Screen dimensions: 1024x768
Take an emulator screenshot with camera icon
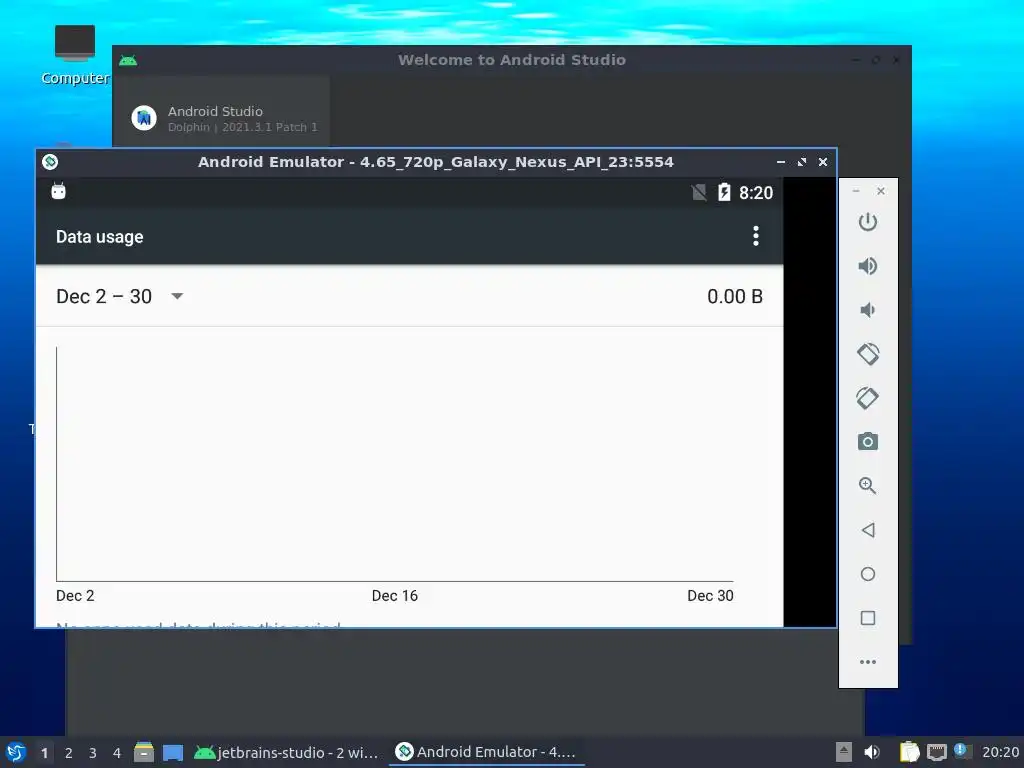[x=867, y=441]
